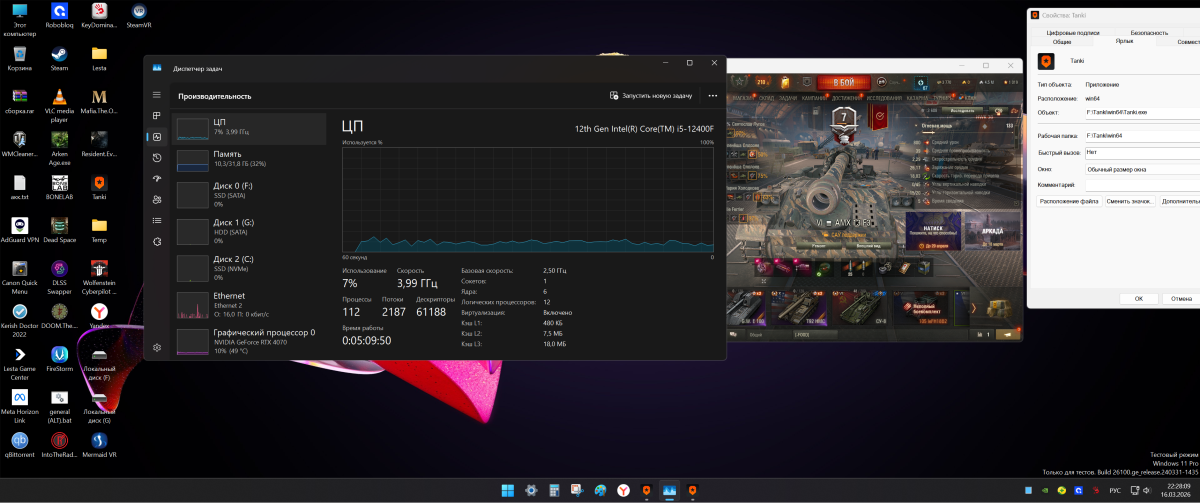The width and height of the screenshot is (1200, 503).
Task: Open SteamVR desktop shortcut
Action: coord(139,17)
